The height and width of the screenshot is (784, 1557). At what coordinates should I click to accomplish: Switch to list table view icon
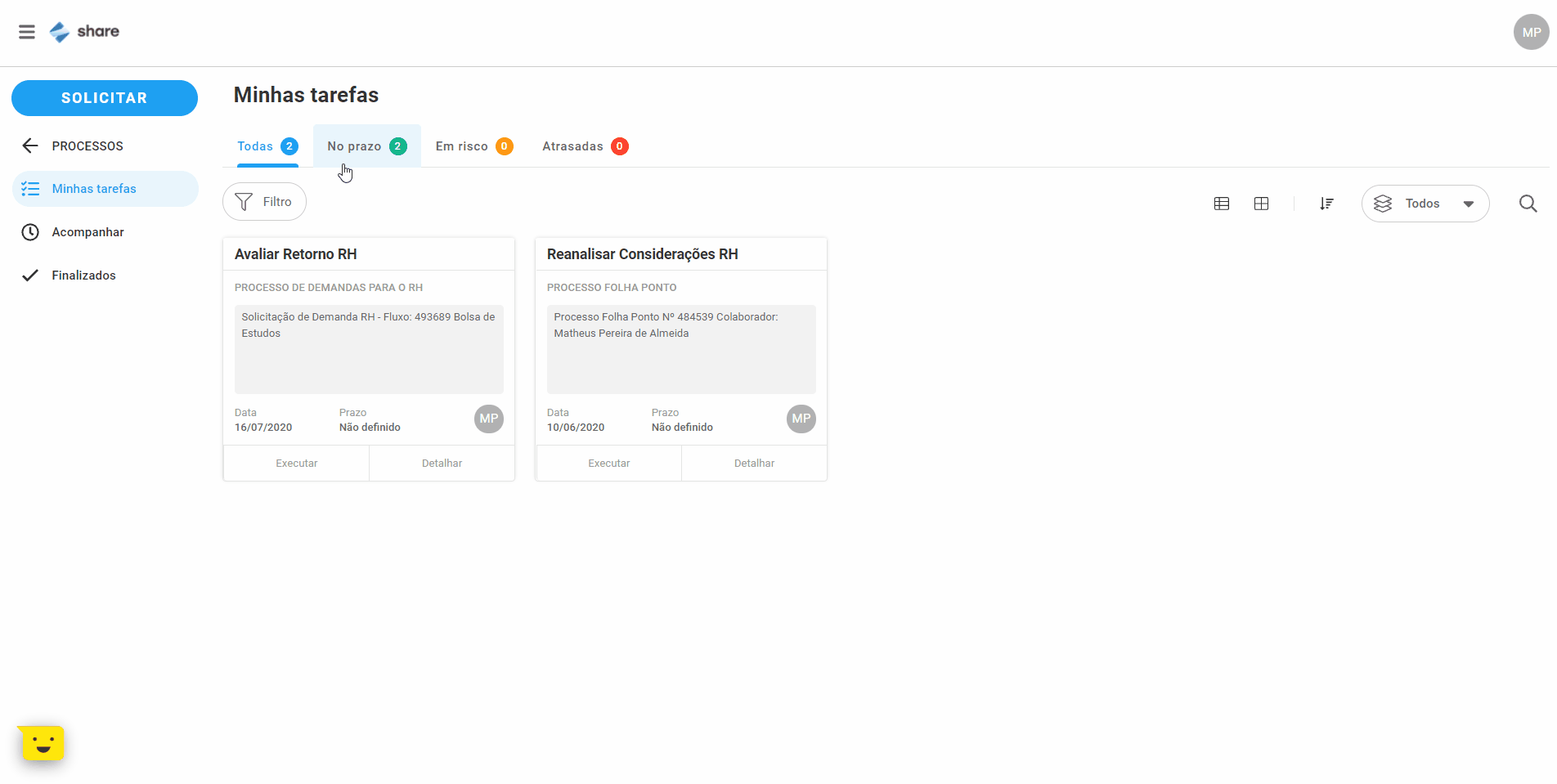coord(1222,204)
